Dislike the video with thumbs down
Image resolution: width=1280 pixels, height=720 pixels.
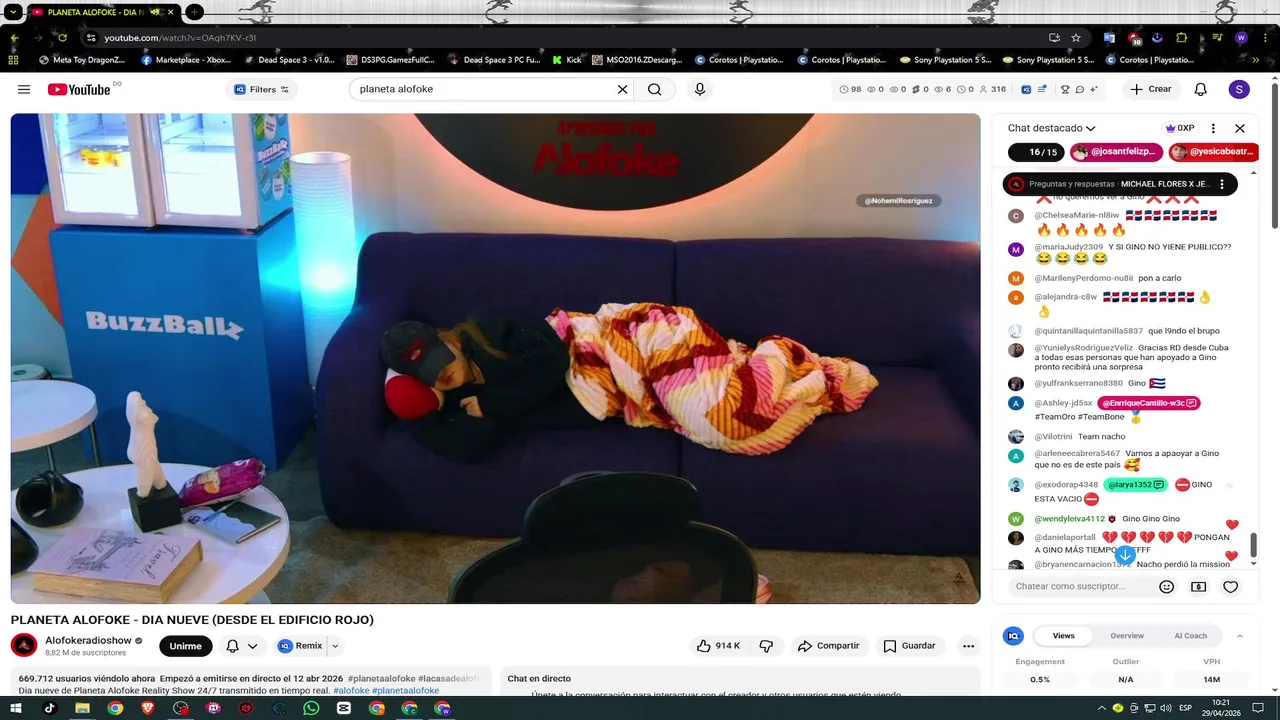coord(766,646)
